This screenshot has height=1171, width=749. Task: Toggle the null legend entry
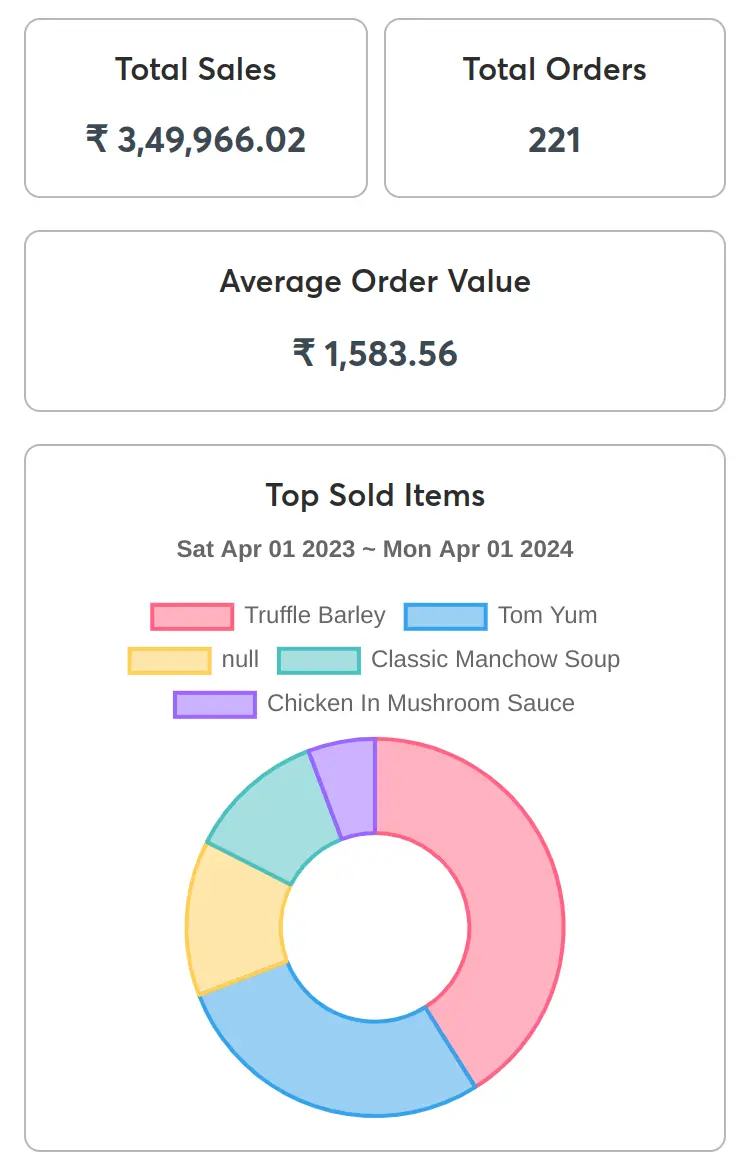click(x=240, y=659)
